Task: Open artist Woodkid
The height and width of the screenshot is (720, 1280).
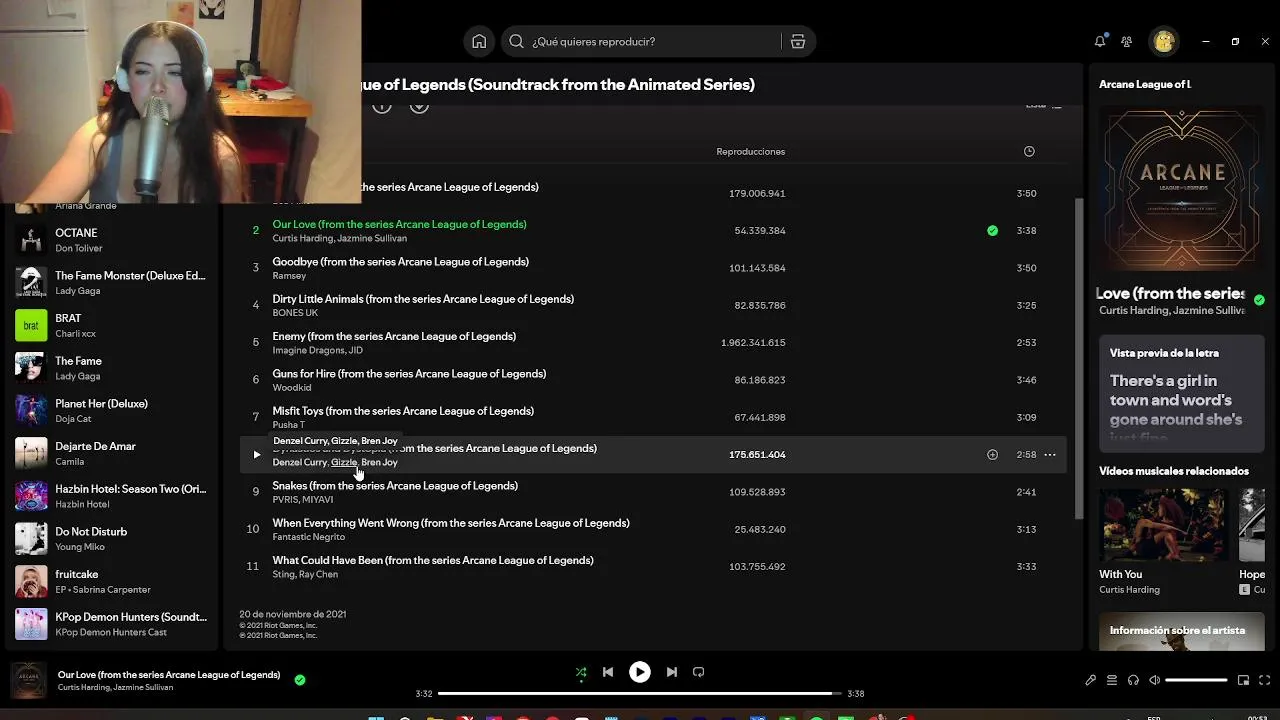Action: point(292,388)
